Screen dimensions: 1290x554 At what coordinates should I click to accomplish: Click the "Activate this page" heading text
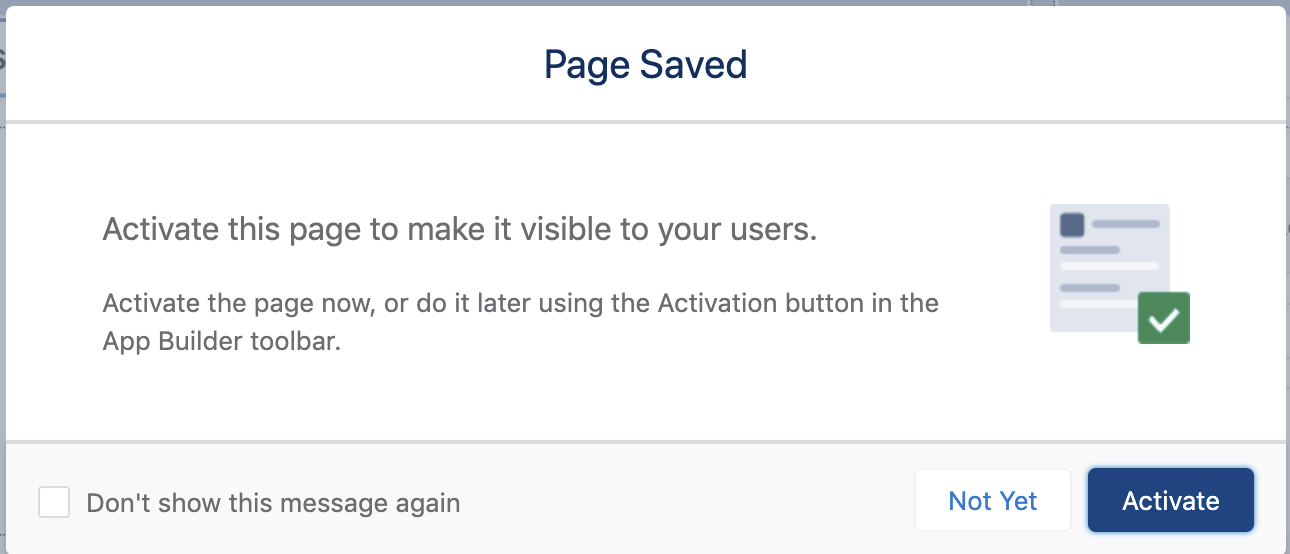pos(460,230)
